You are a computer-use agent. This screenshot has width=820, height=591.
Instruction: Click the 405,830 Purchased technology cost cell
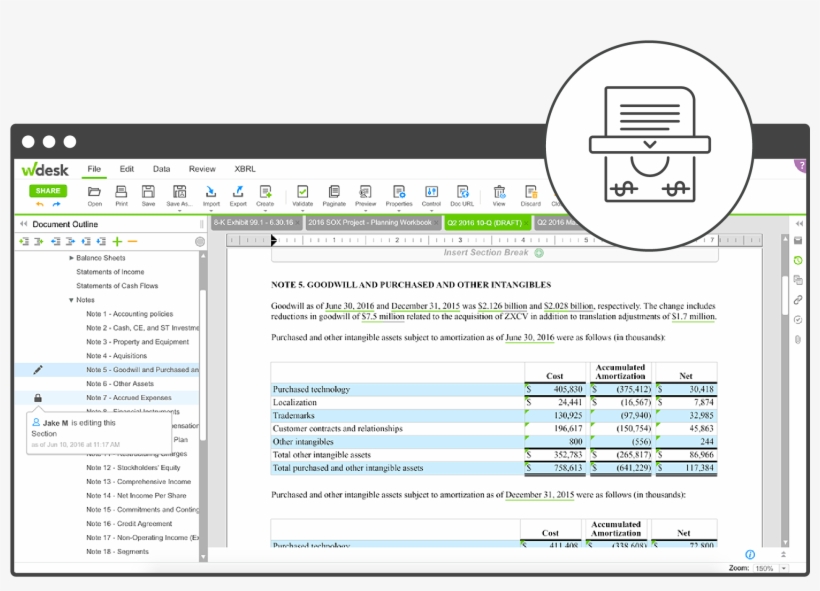[x=555, y=389]
